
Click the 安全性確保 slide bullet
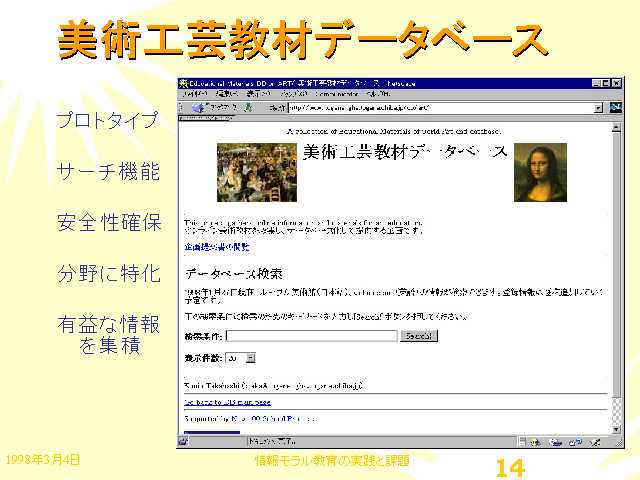109,222
